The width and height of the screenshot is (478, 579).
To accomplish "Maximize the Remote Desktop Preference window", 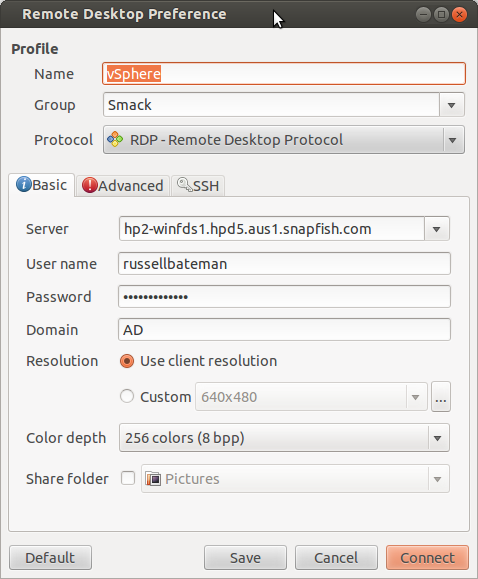I will [x=441, y=14].
